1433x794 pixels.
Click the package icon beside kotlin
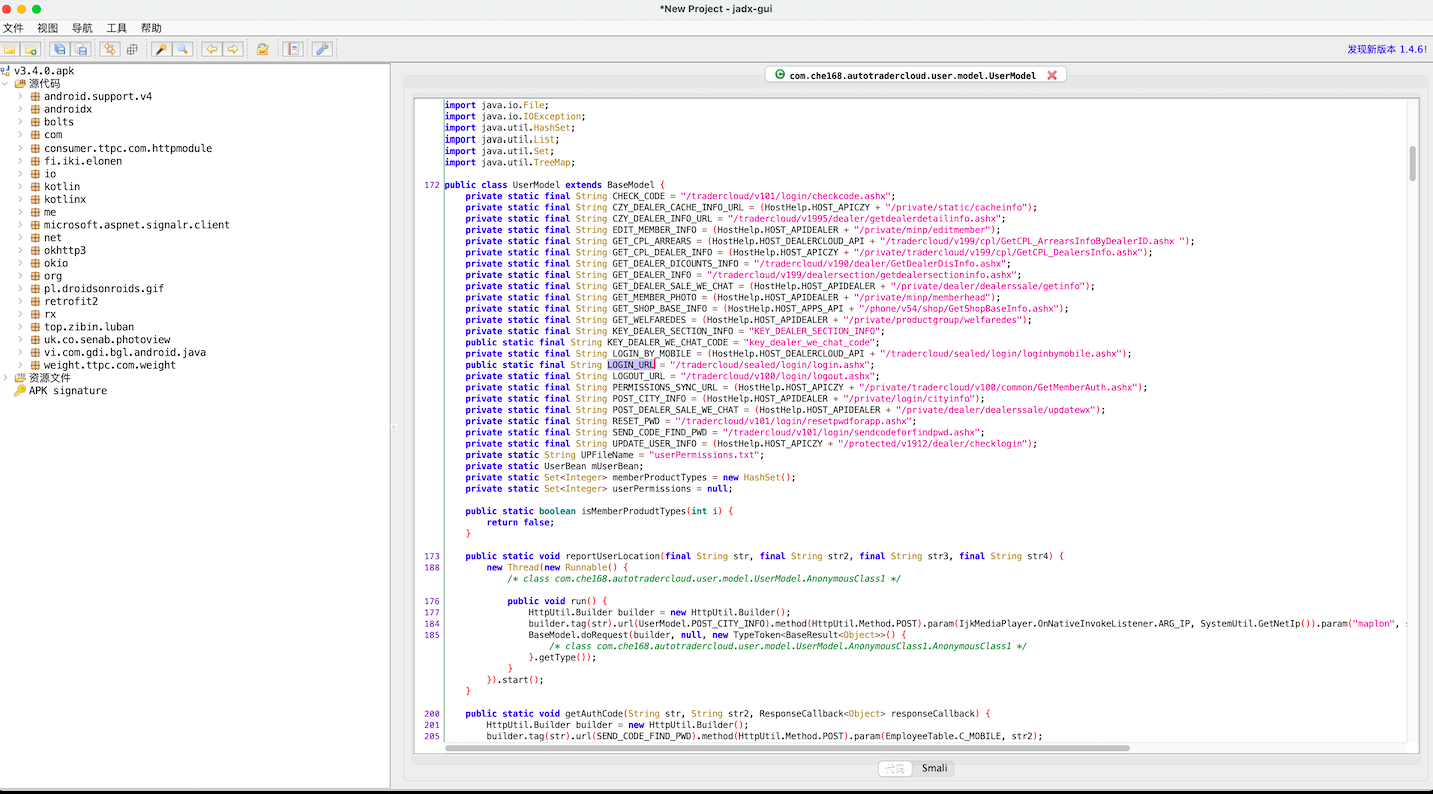click(x=36, y=186)
